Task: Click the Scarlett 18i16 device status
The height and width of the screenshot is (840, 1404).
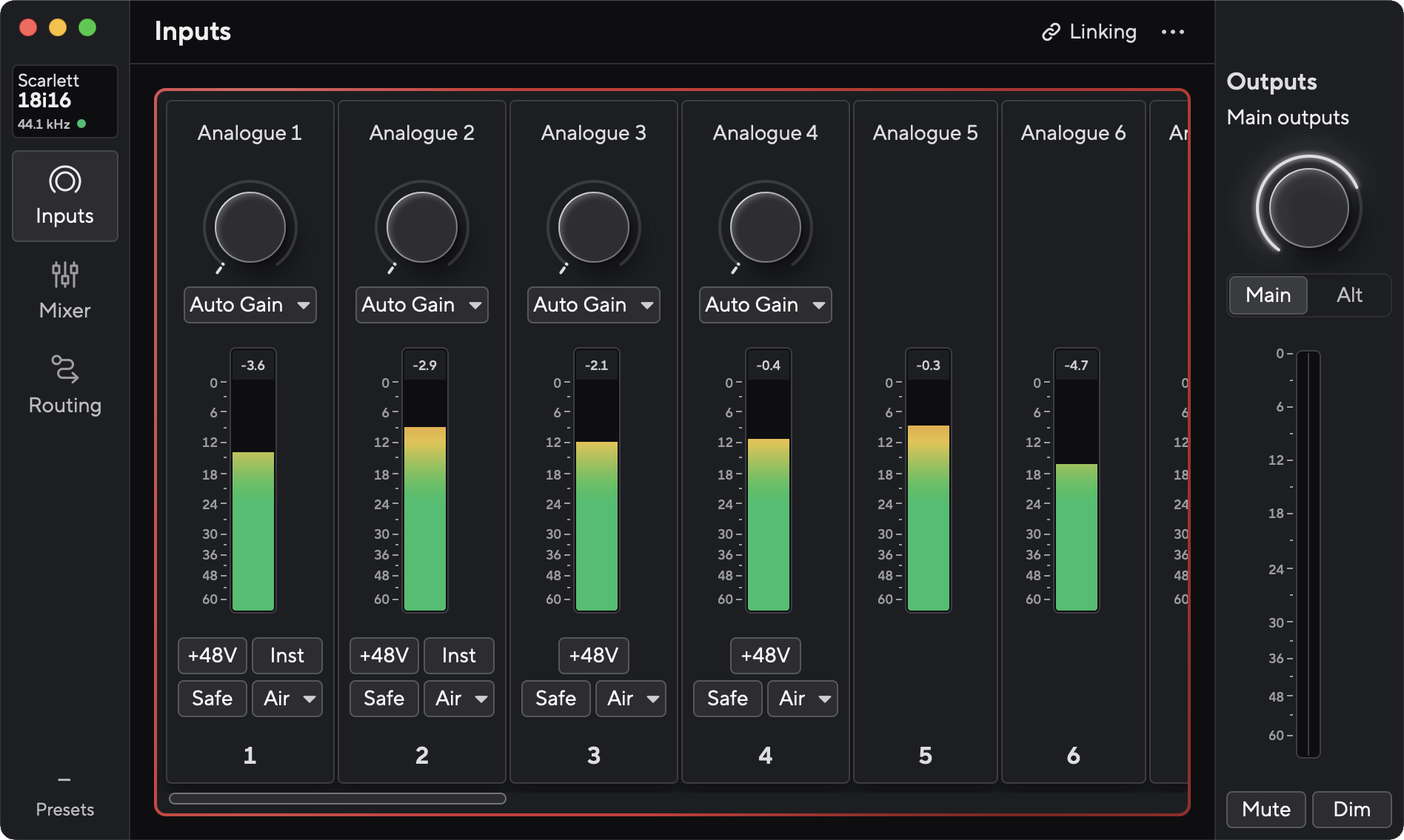Action: click(65, 101)
